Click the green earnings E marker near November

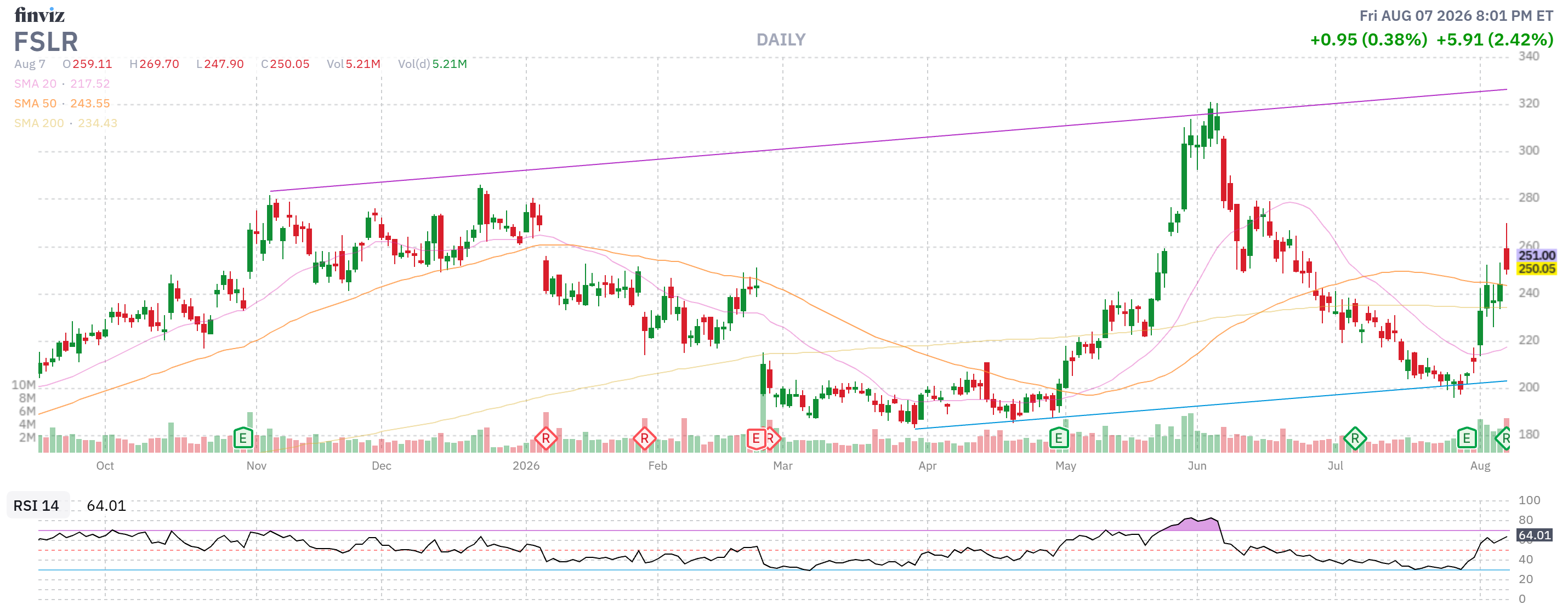[x=243, y=438]
